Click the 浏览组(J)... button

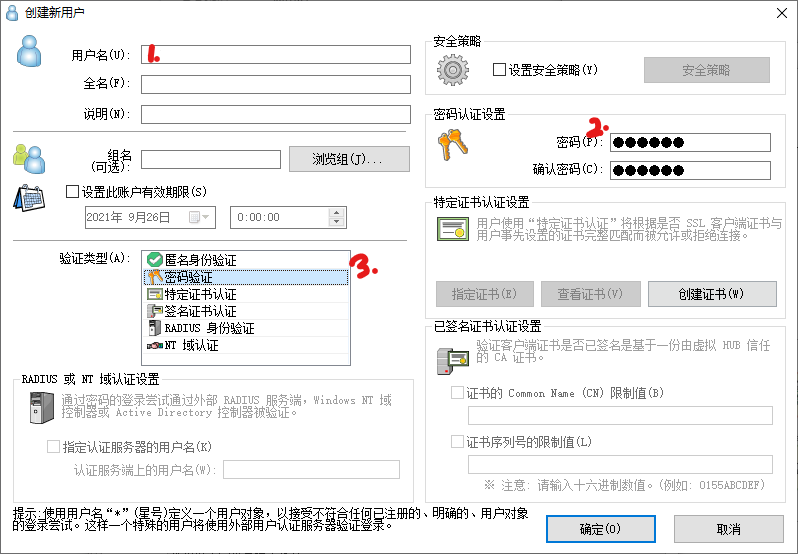pyautogui.click(x=349, y=159)
